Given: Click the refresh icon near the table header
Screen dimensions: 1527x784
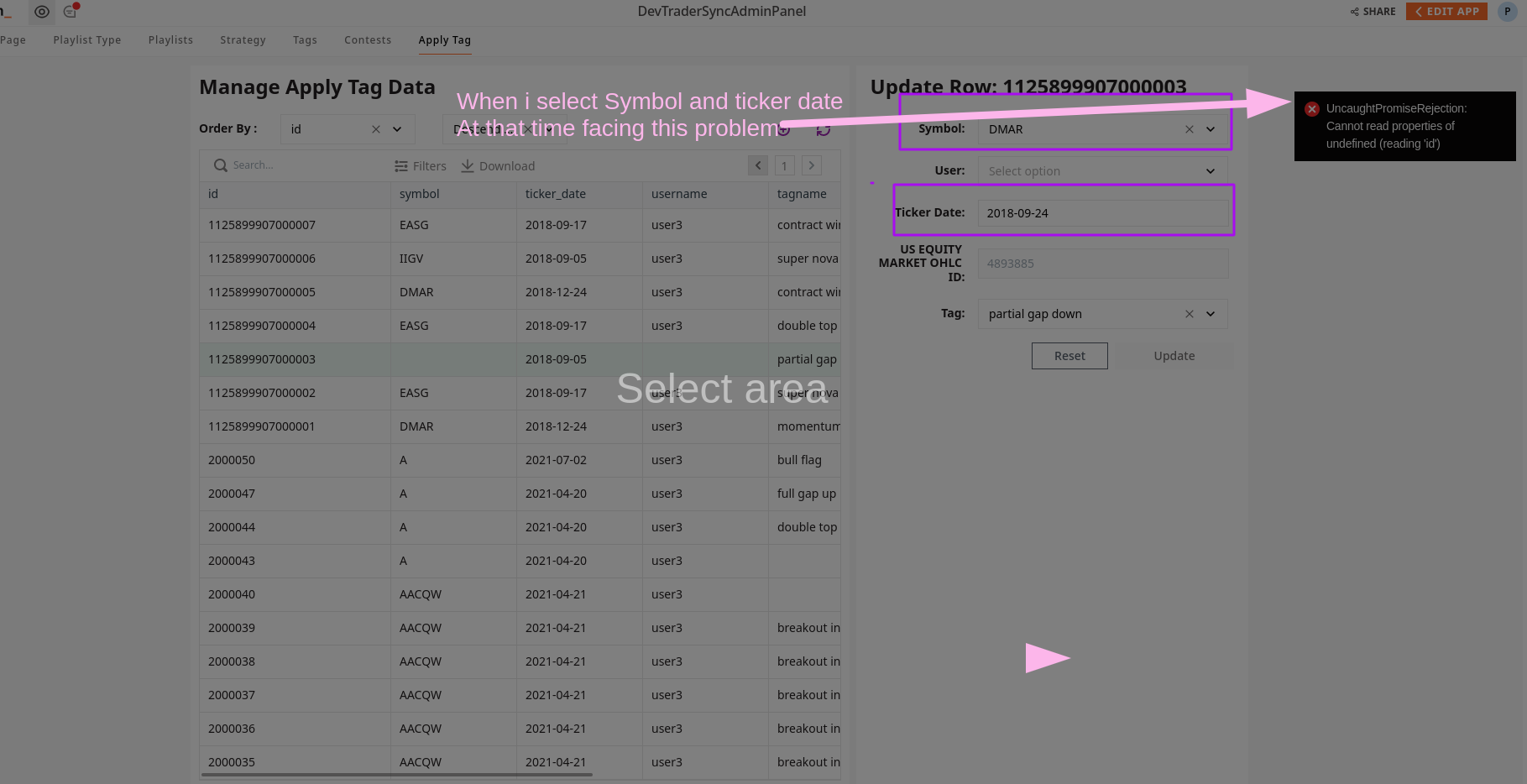Looking at the screenshot, I should pos(824,129).
